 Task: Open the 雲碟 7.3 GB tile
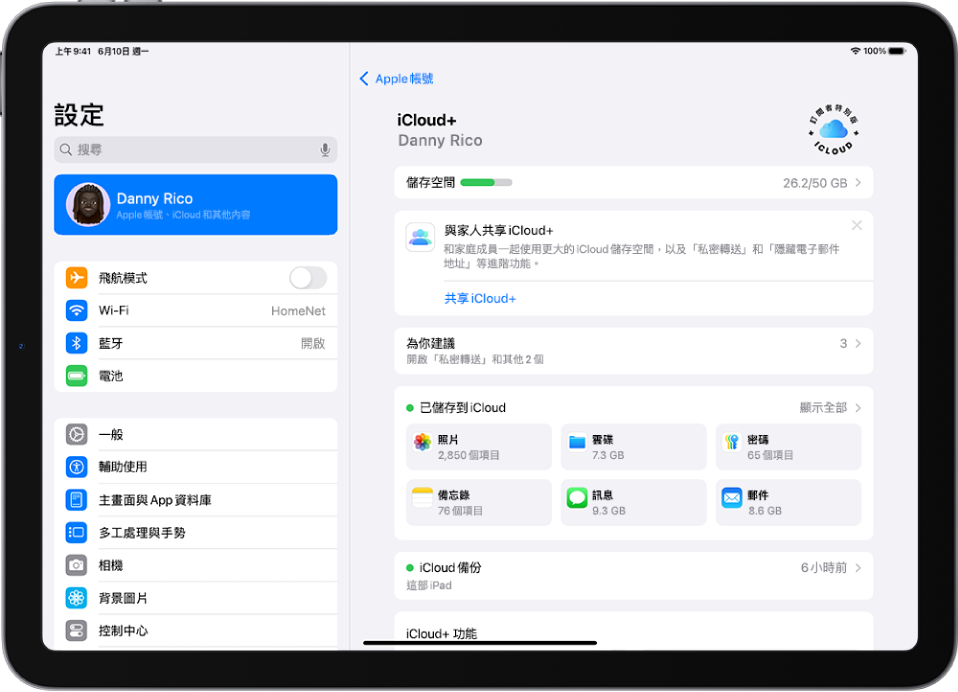(634, 447)
